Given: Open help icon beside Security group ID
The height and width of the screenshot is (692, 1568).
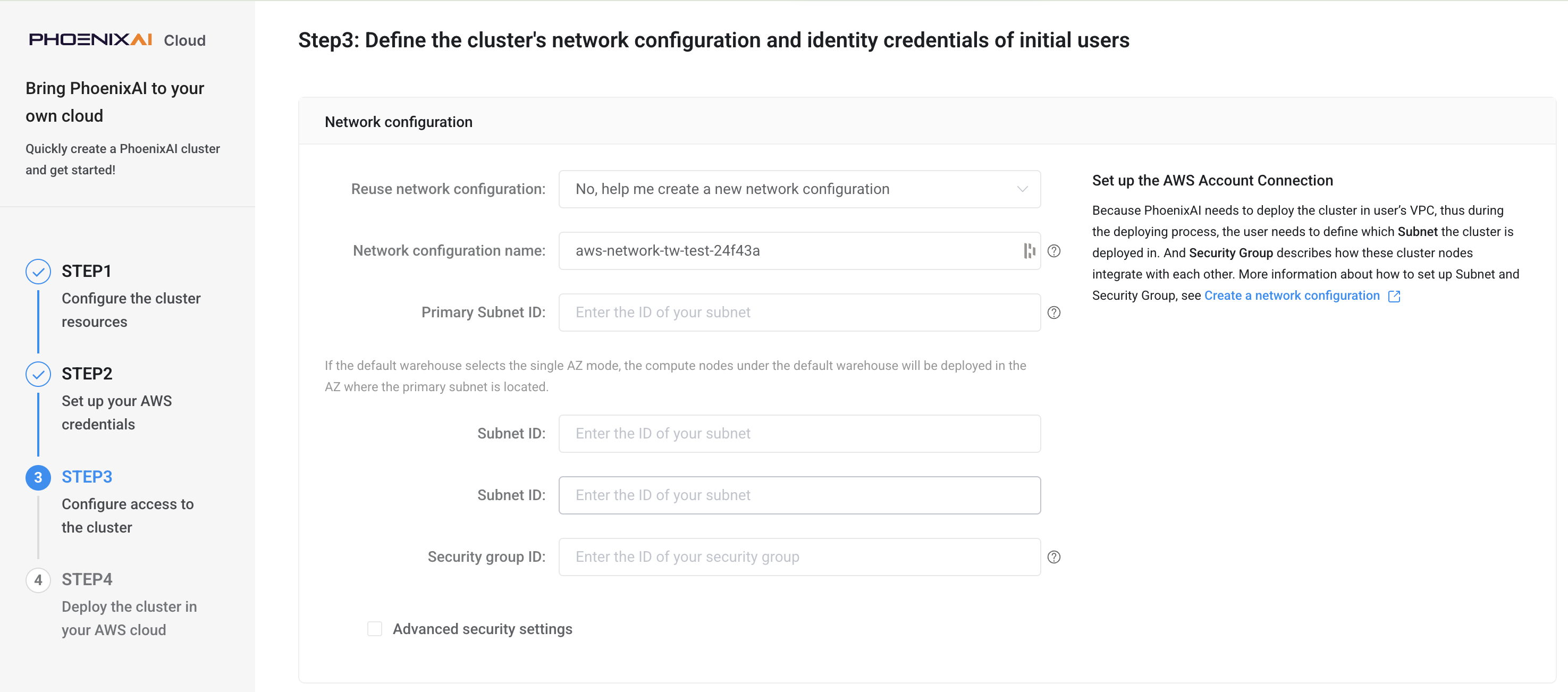Looking at the screenshot, I should tap(1053, 557).
